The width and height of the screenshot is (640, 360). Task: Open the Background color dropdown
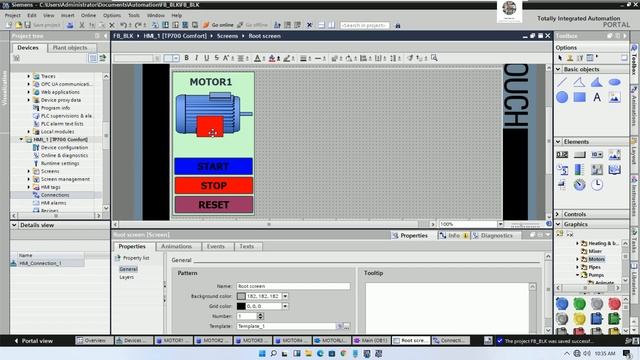(285, 296)
